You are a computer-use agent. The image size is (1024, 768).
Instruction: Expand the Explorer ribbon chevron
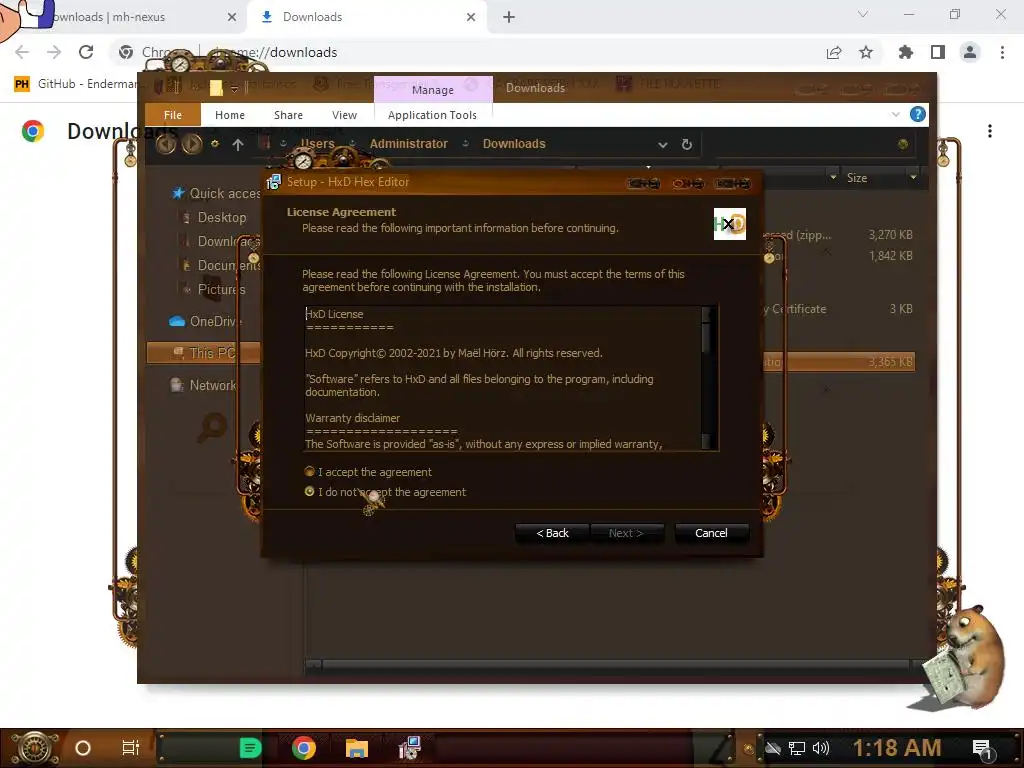(895, 114)
